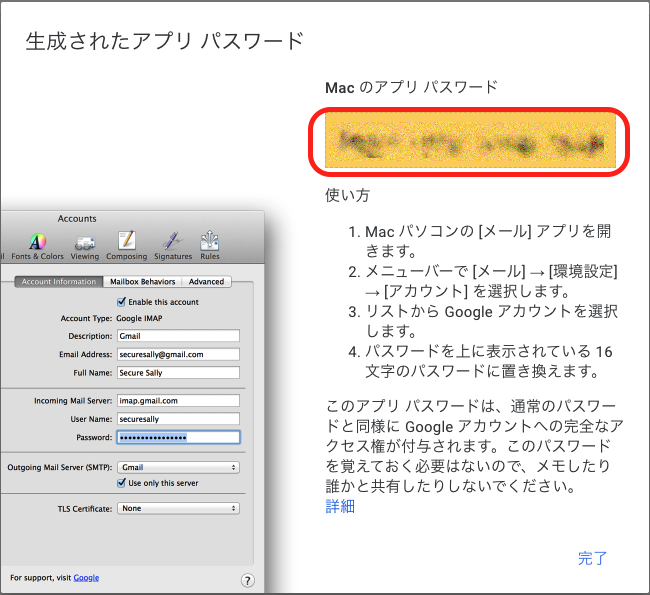This screenshot has height=595, width=650.
Task: Click the Full Name input field
Action: point(178,373)
